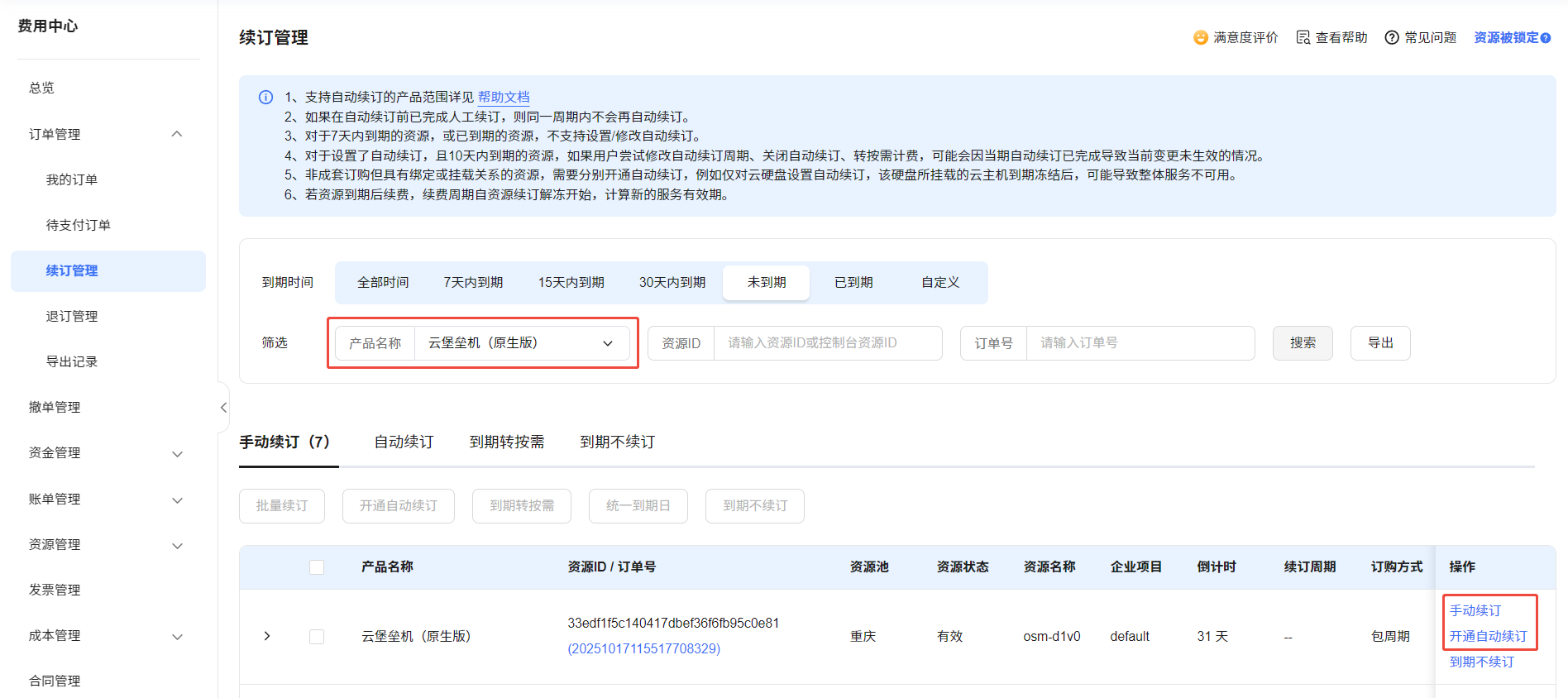Expand the 成本管理 sidebar section
Image resolution: width=1568 pixels, height=698 pixels.
pyautogui.click(x=177, y=636)
